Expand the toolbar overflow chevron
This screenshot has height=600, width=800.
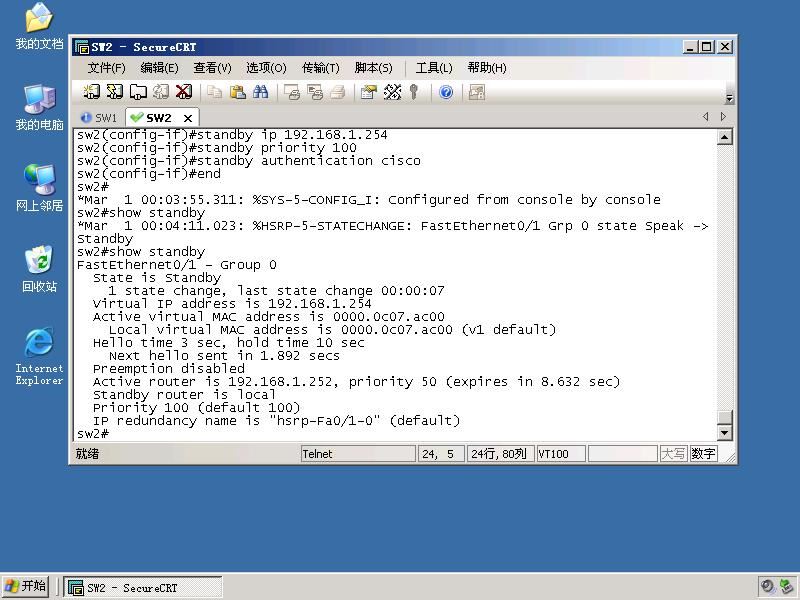click(729, 98)
